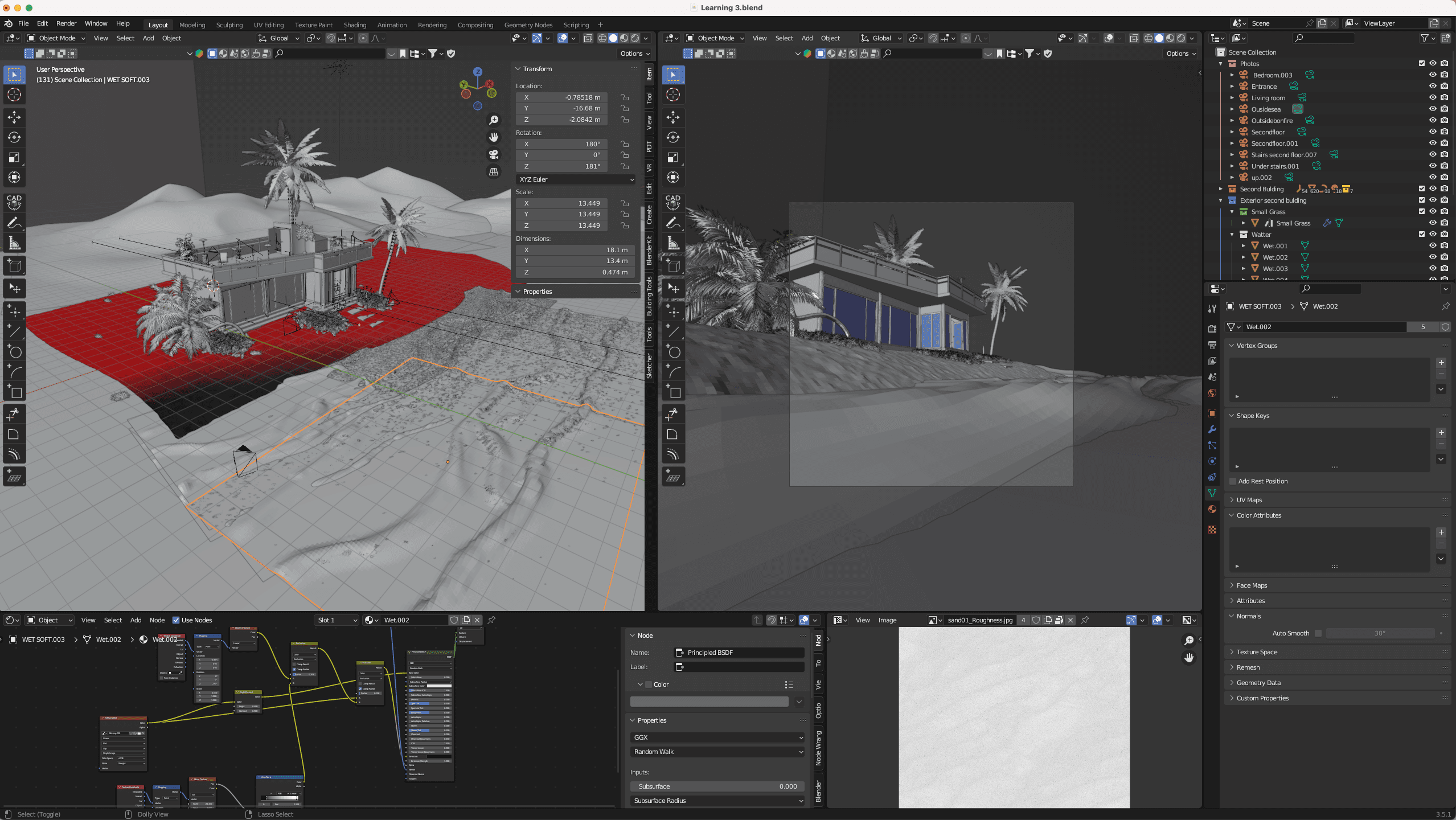Activate the Measure tool in left toolbar
1456x820 pixels.
click(14, 244)
